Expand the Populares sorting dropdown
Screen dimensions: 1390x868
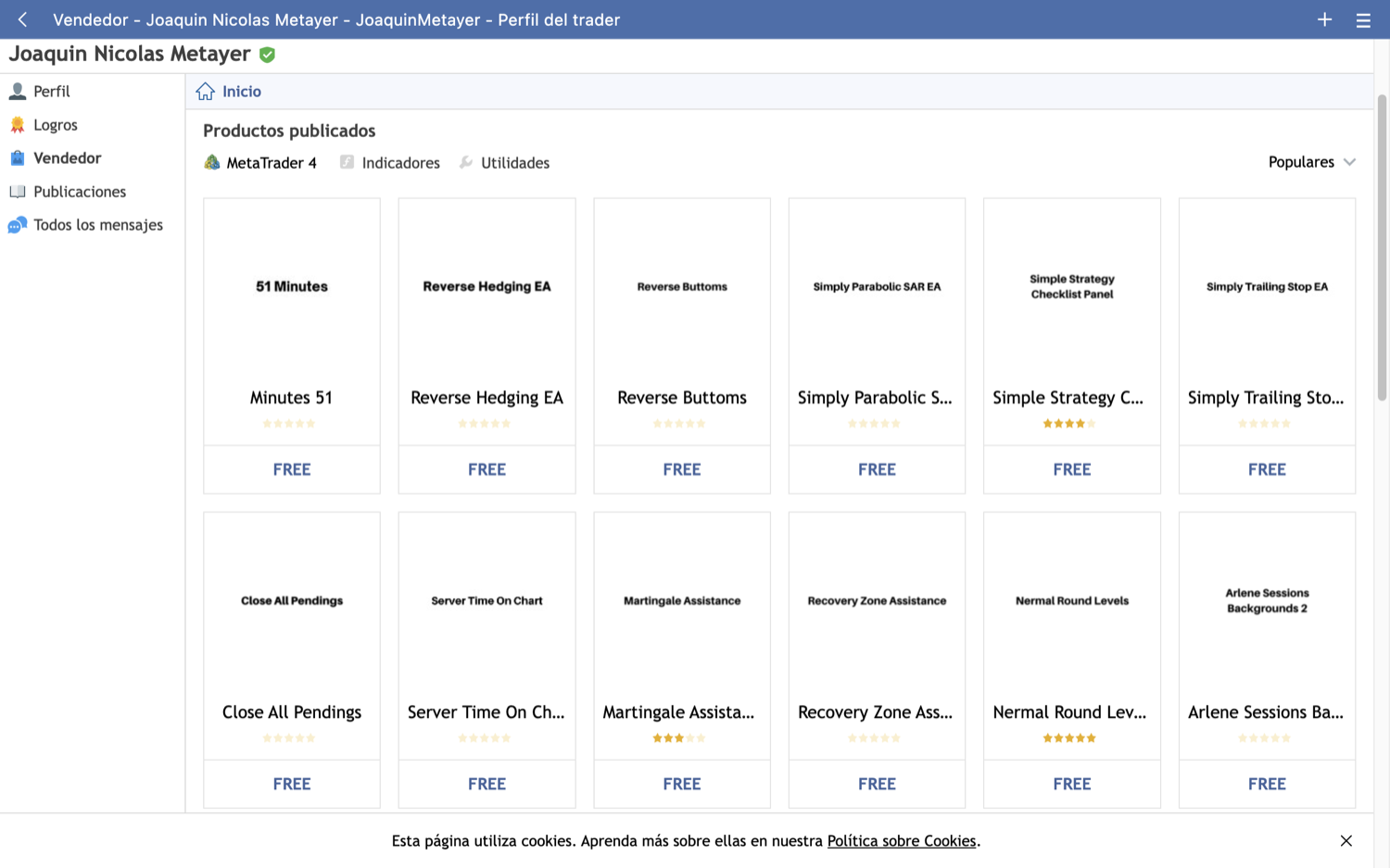[x=1311, y=162]
